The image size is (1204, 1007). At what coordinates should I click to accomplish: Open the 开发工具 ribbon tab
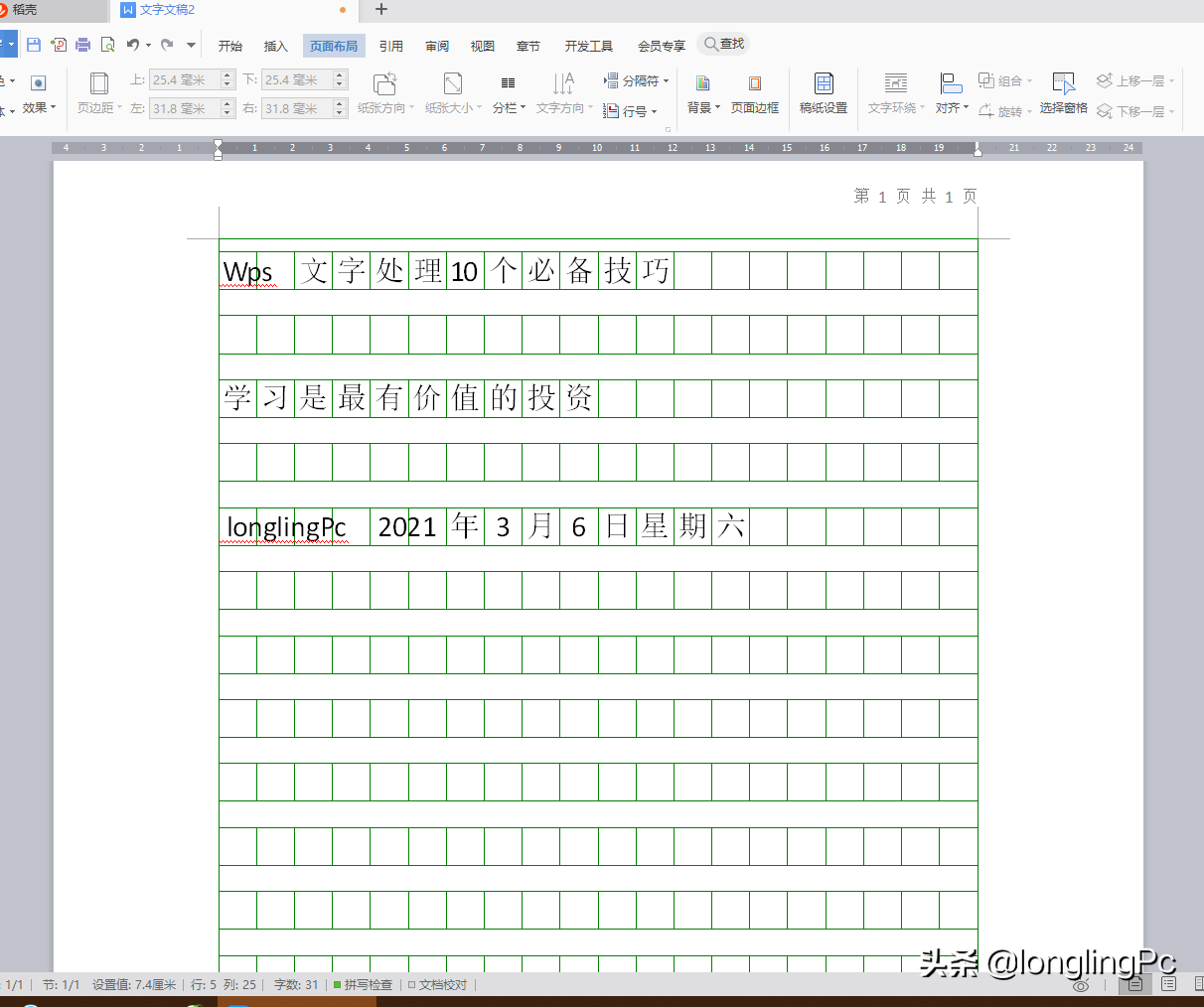click(x=589, y=46)
